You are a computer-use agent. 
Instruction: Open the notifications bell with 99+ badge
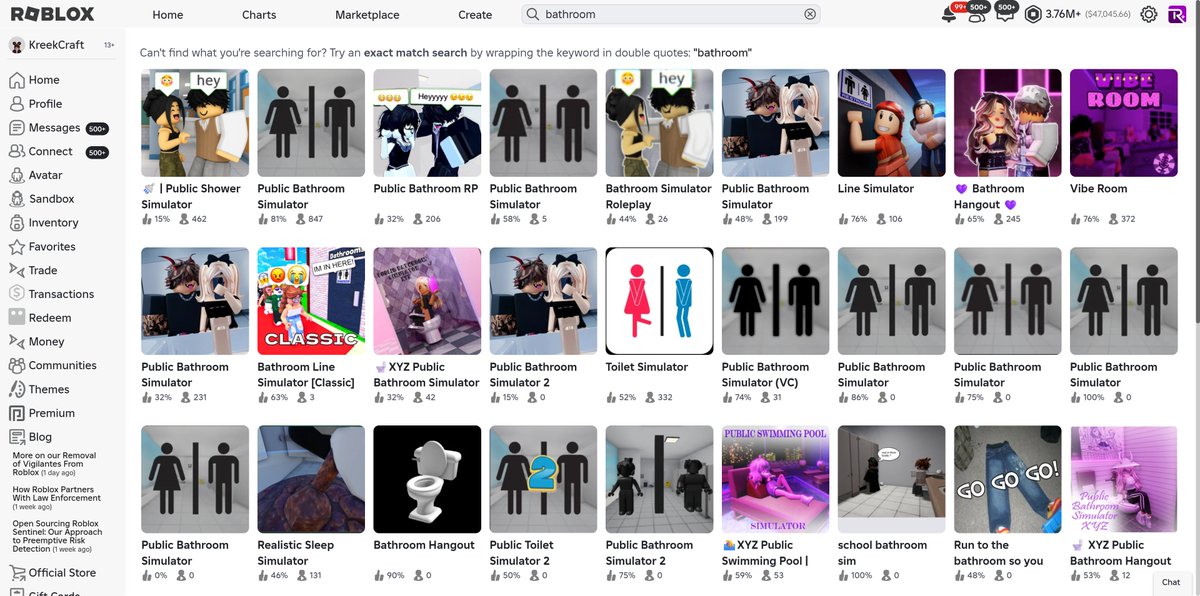[949, 15]
